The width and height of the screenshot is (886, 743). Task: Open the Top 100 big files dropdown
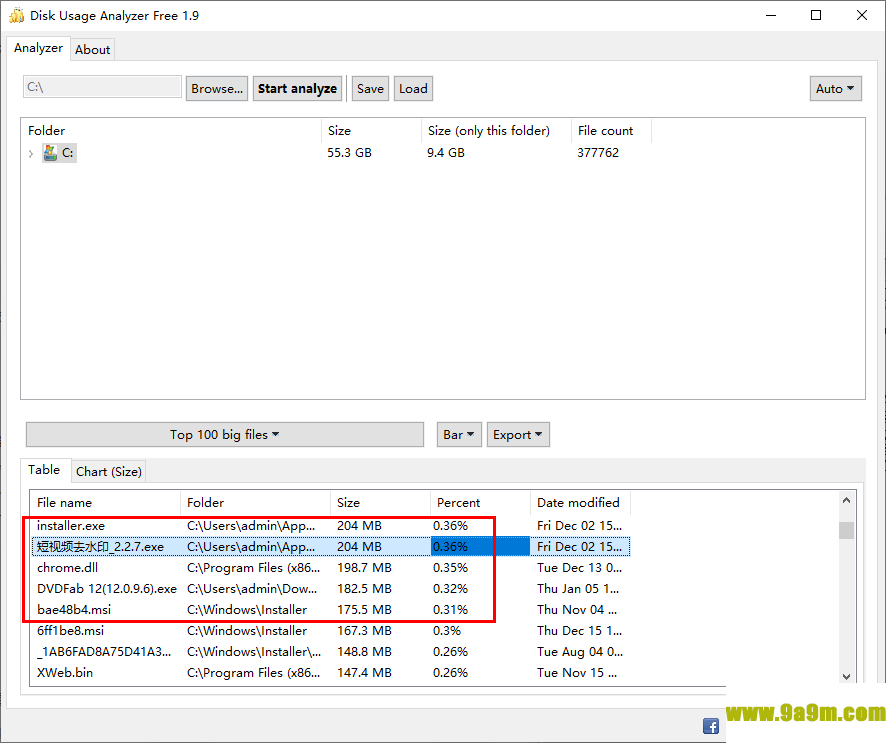pyautogui.click(x=225, y=434)
